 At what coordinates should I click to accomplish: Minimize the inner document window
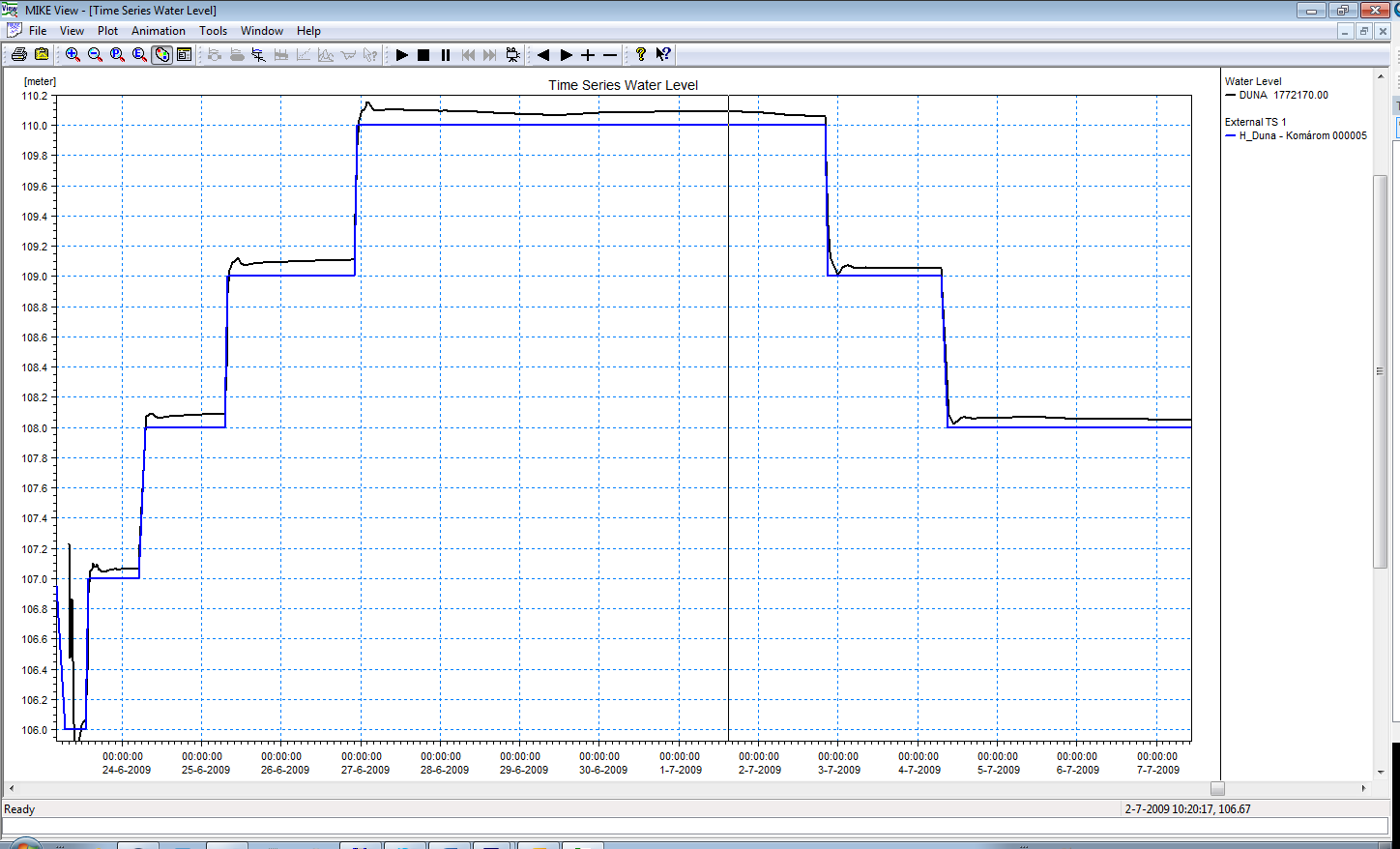point(1345,31)
